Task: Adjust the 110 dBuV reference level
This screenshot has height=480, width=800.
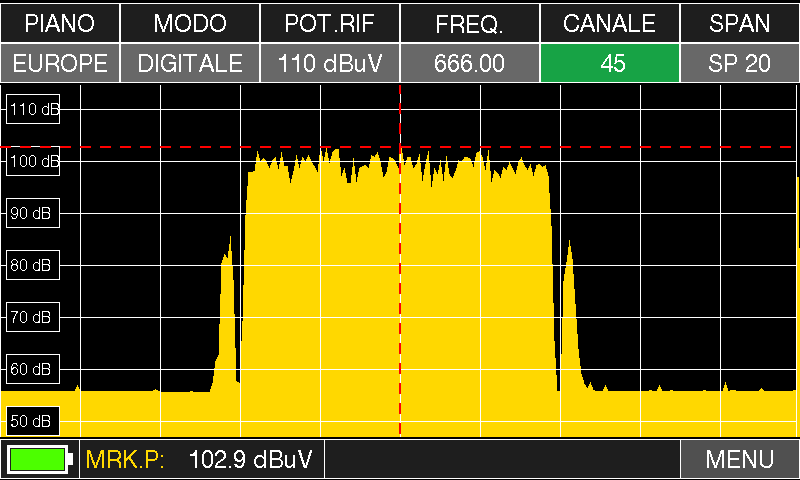Action: pos(330,63)
